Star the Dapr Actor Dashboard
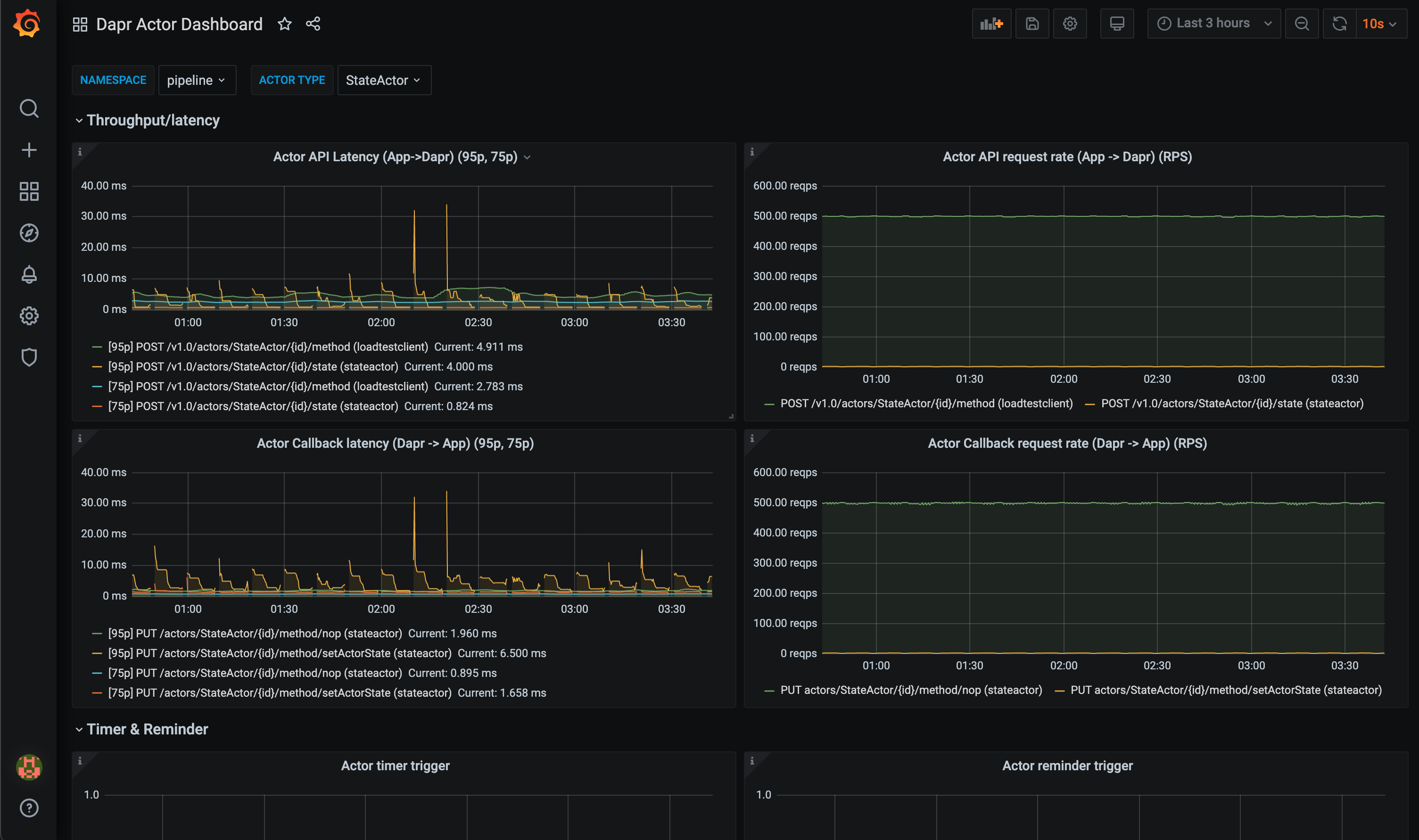 285,24
